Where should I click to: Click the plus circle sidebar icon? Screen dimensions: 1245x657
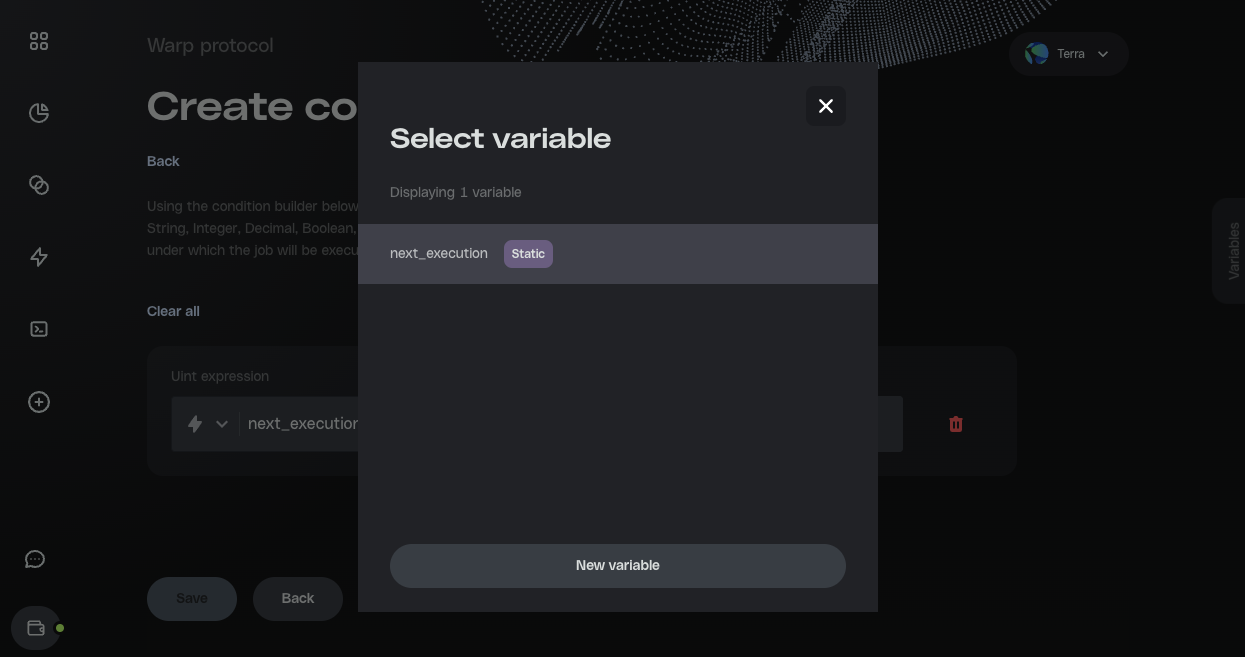(39, 402)
